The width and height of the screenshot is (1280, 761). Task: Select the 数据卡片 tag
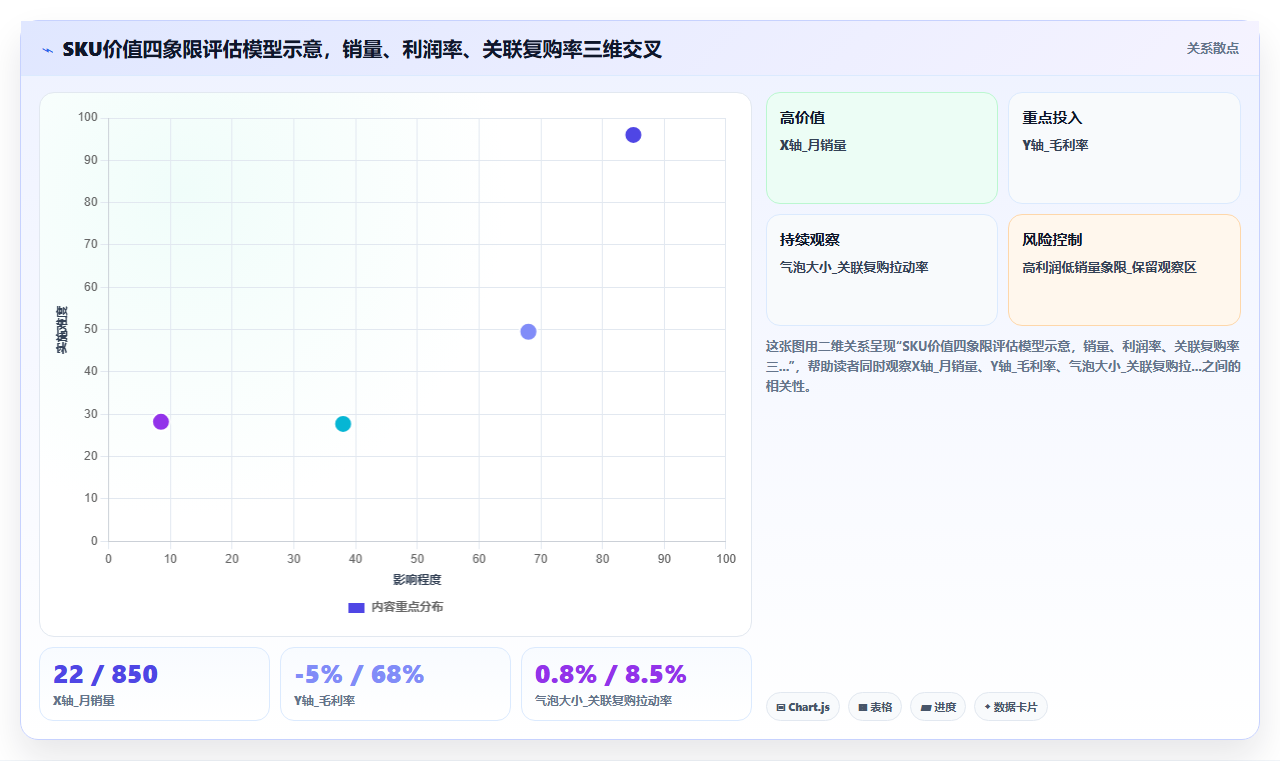tap(1011, 707)
